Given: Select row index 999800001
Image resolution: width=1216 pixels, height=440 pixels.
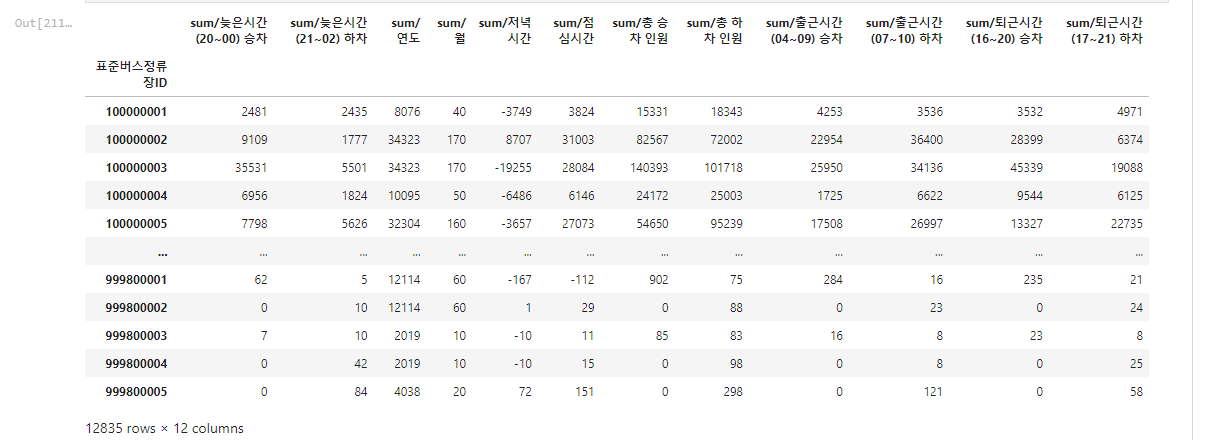Looking at the screenshot, I should click(136, 279).
